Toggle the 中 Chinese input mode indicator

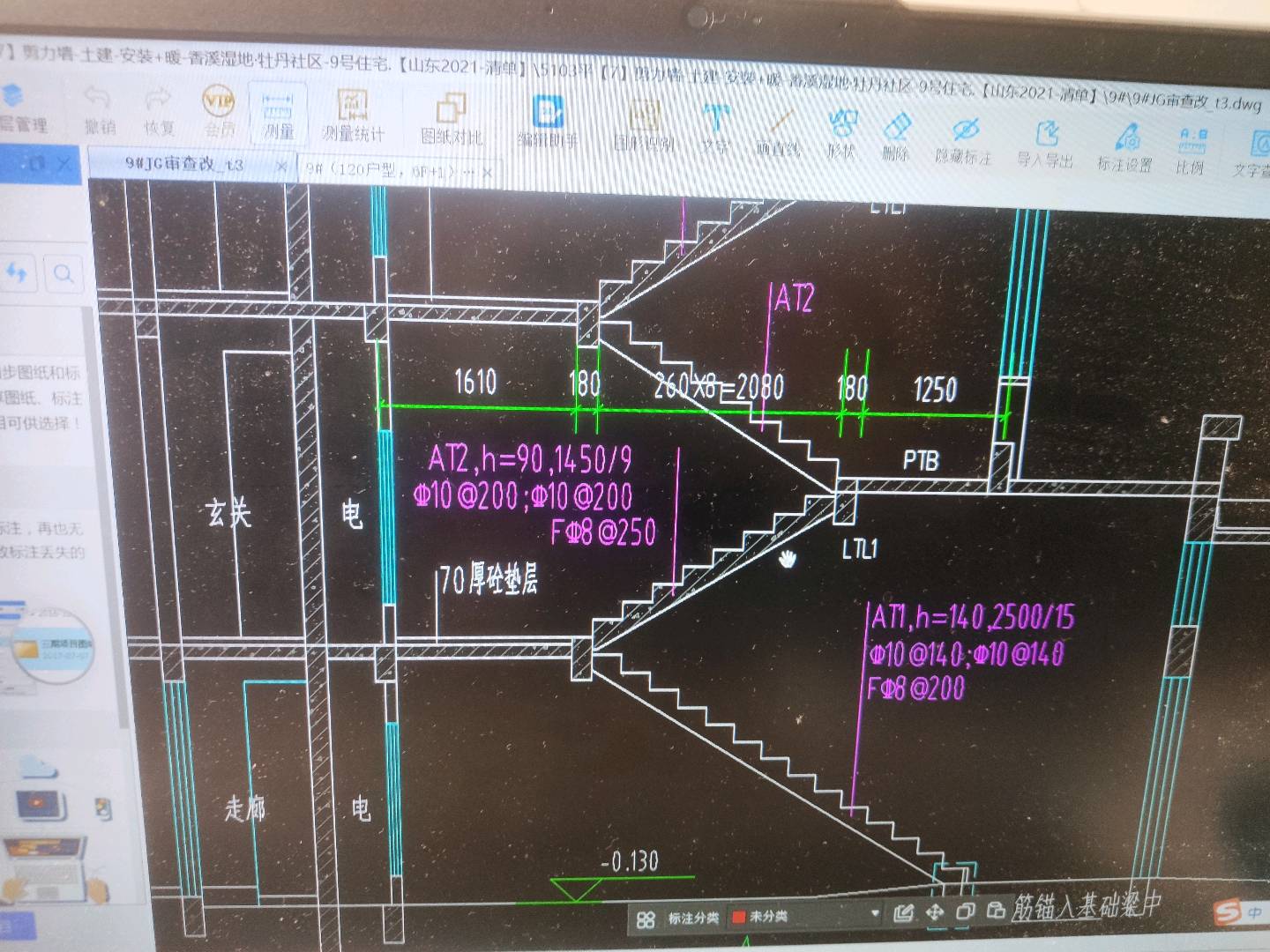tap(1254, 912)
